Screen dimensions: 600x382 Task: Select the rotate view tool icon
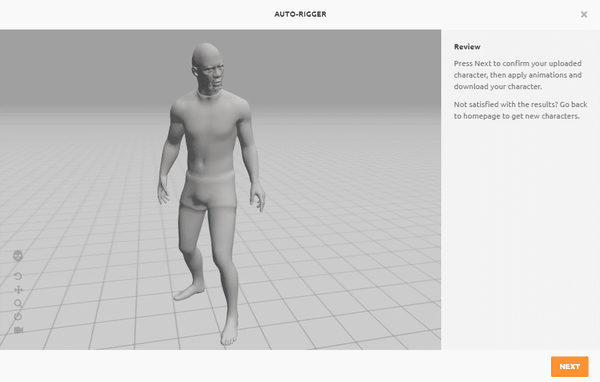18,276
